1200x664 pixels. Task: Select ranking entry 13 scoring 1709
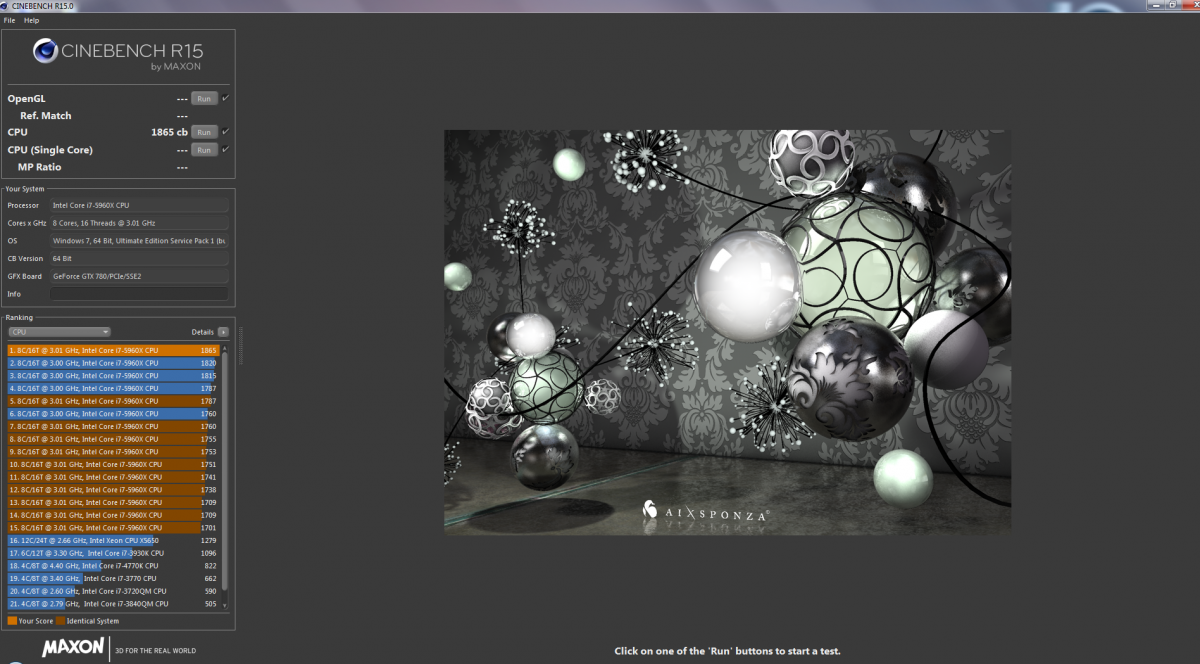pos(113,502)
